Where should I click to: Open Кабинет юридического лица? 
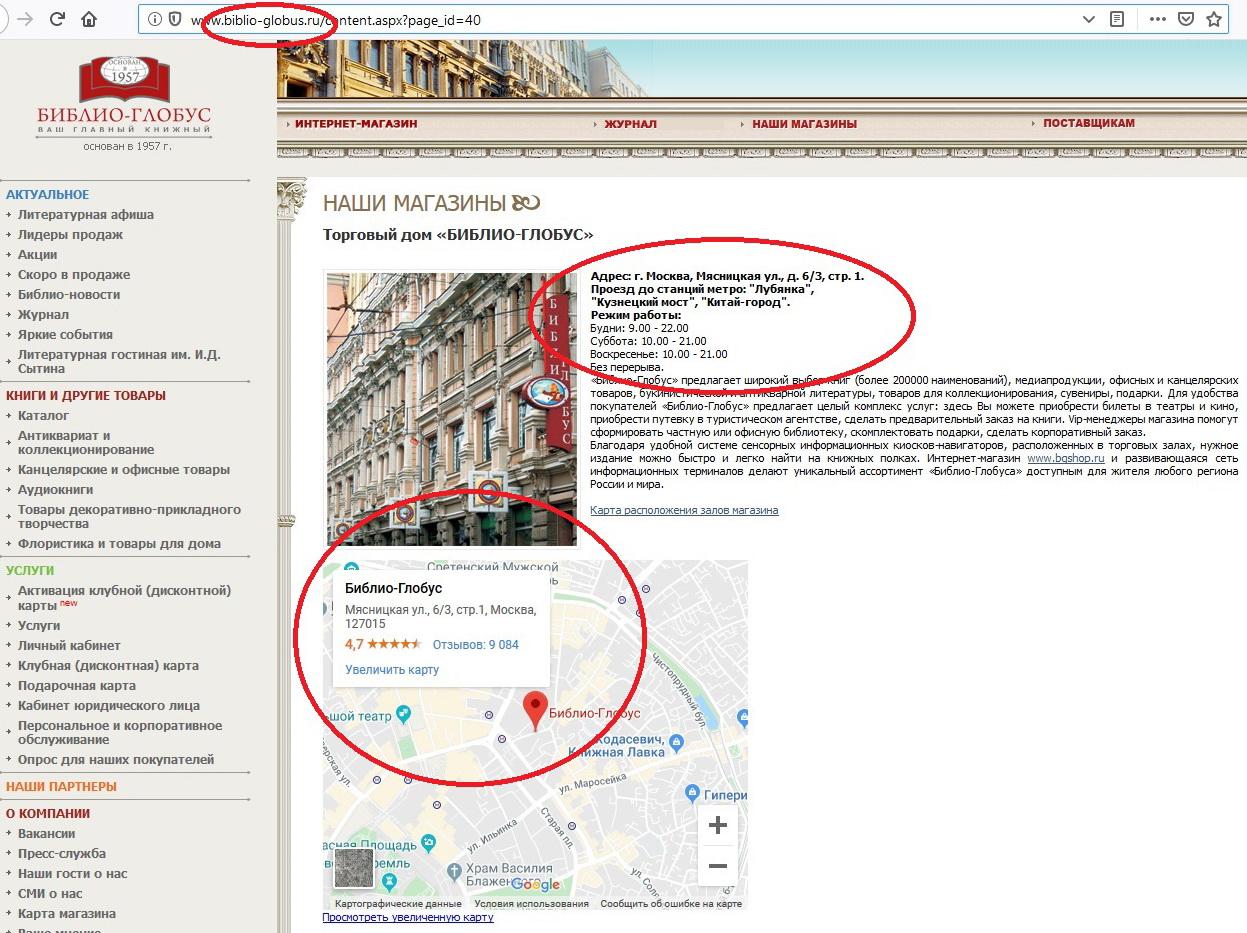(109, 705)
